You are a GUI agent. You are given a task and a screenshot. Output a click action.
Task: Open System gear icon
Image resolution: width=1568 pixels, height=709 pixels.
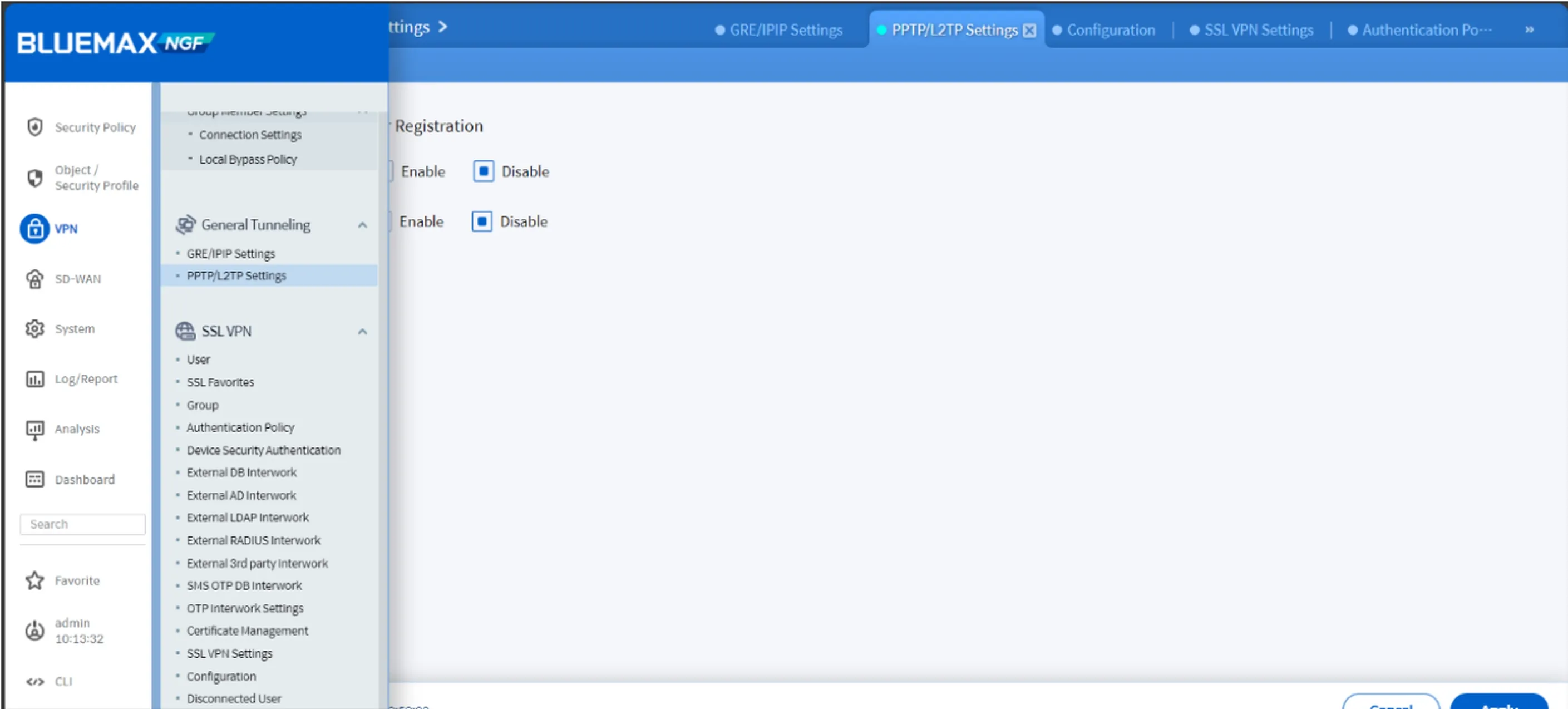click(34, 329)
